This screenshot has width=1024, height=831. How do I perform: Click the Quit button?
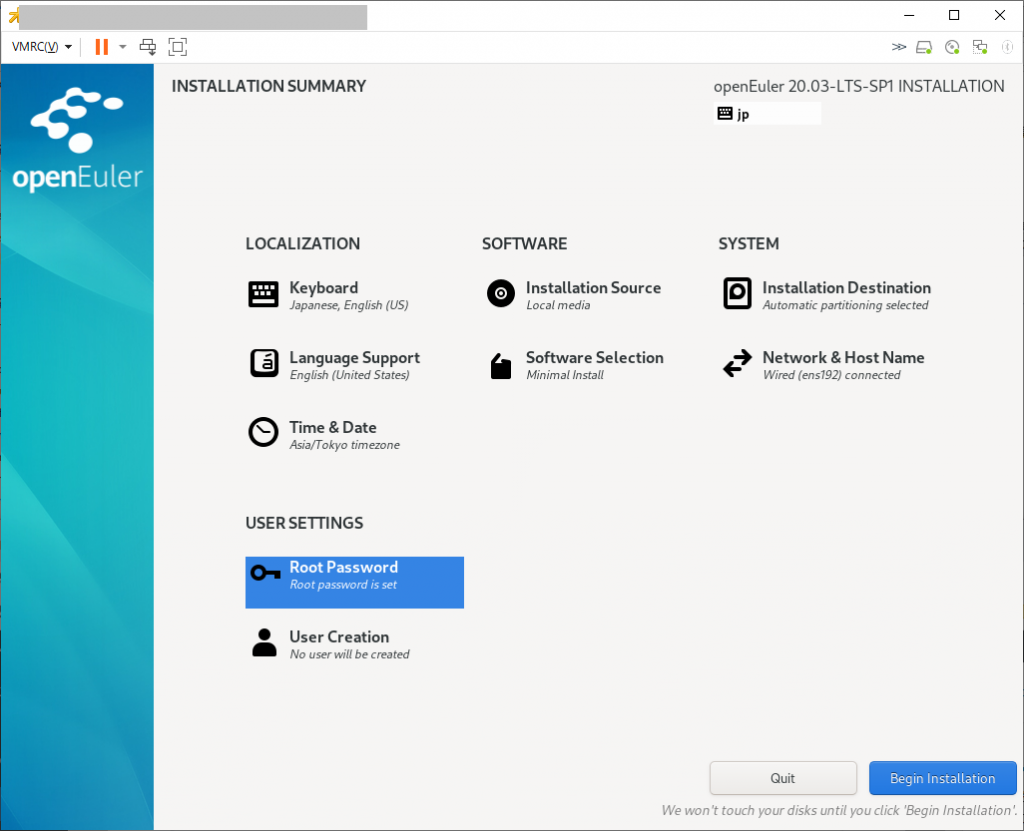pos(782,777)
